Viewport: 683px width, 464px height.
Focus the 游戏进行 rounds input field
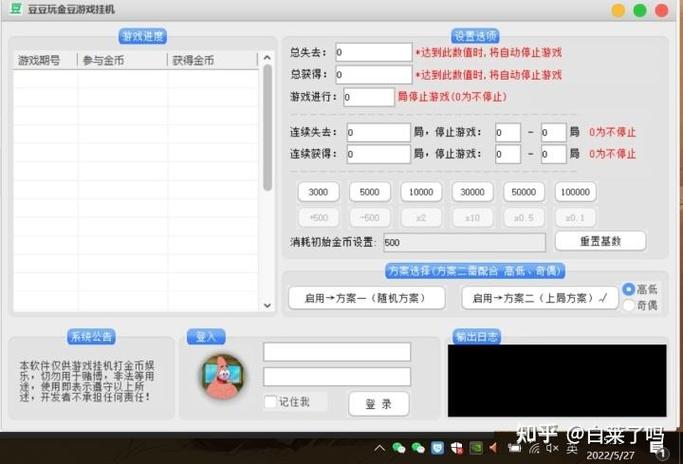[369, 97]
